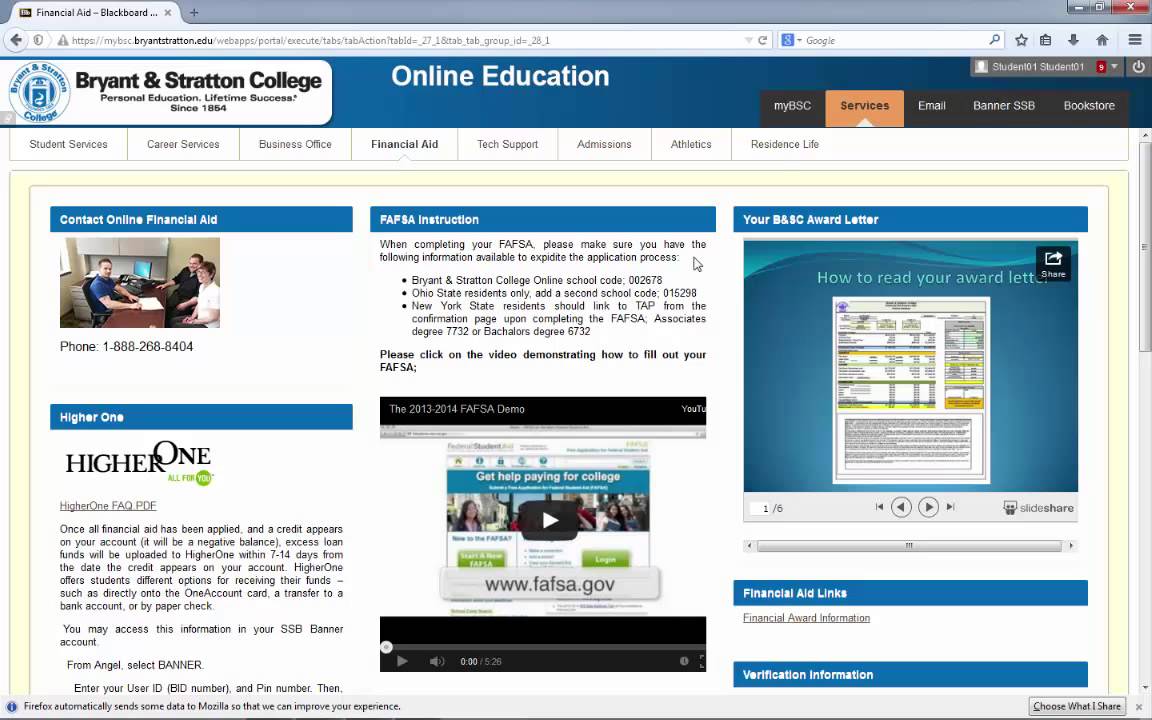
Task: Open the Admissions section
Action: click(604, 144)
